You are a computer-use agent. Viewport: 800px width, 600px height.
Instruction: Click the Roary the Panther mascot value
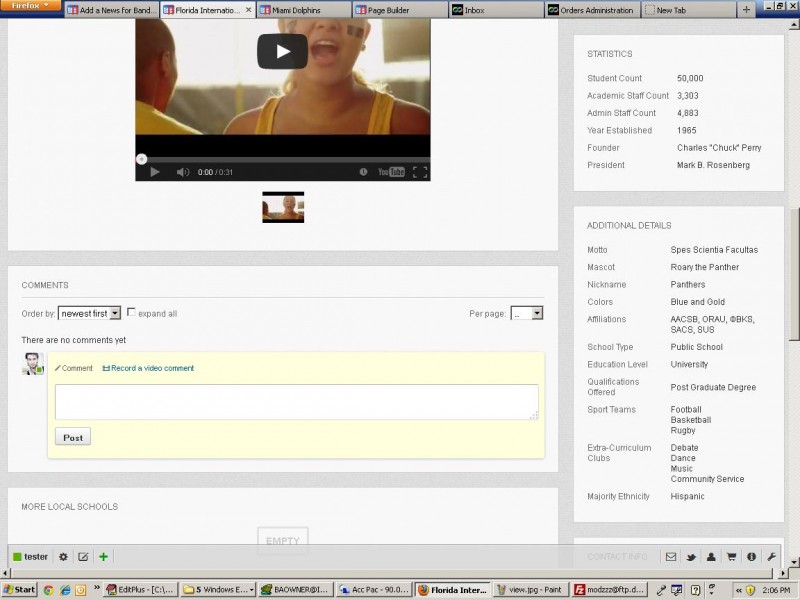[705, 267]
